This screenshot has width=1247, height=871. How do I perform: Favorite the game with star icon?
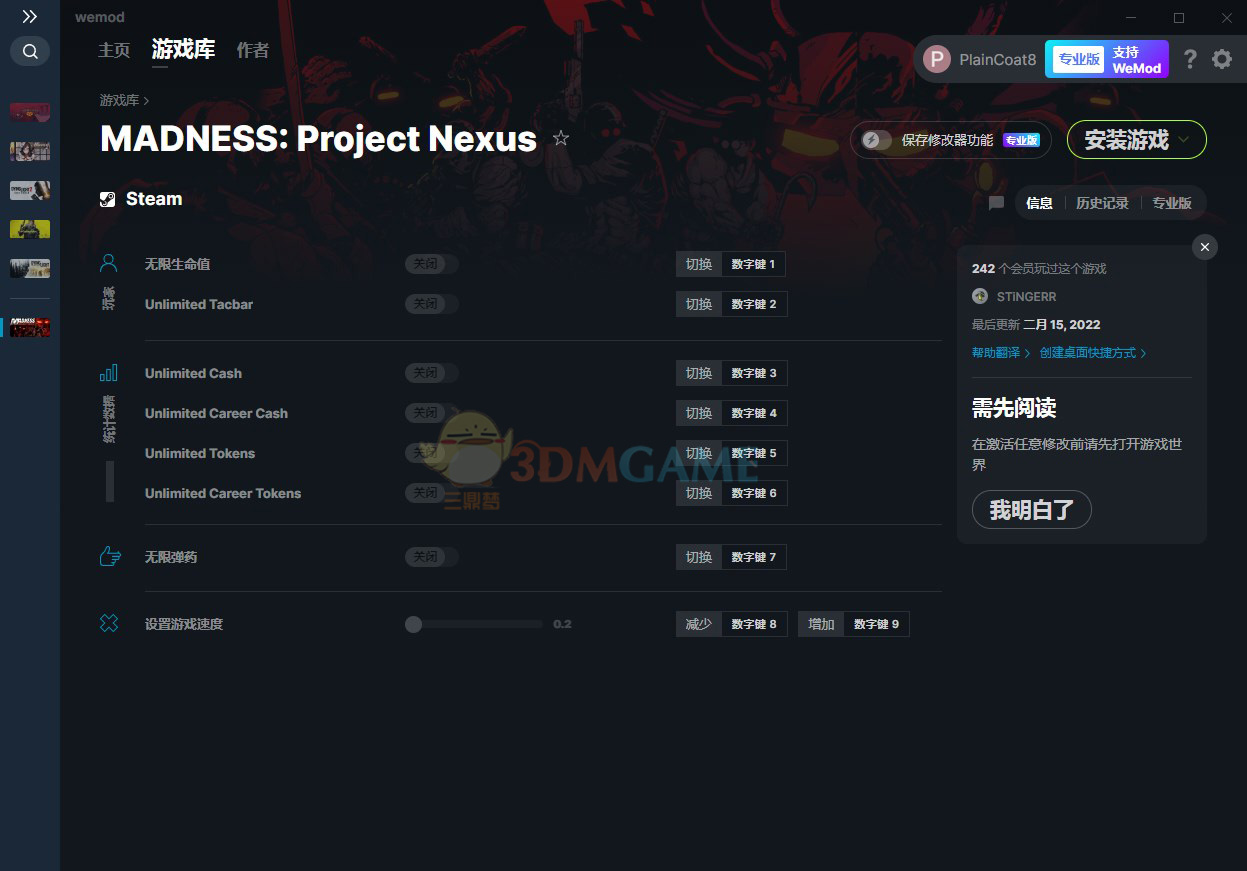(x=561, y=138)
